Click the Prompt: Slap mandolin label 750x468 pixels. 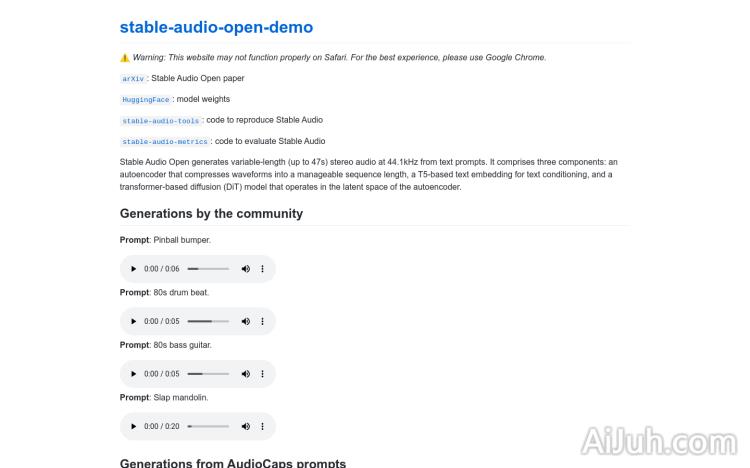164,398
